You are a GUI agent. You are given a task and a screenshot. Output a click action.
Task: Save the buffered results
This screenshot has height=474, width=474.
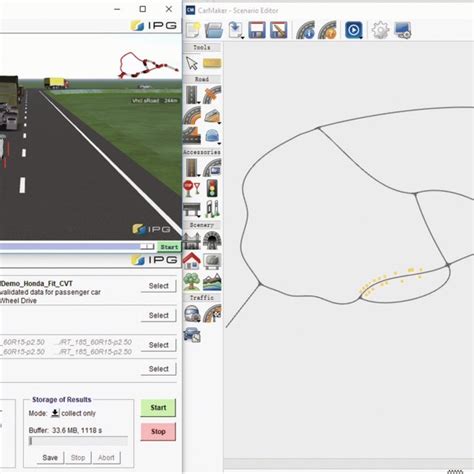pos(50,458)
